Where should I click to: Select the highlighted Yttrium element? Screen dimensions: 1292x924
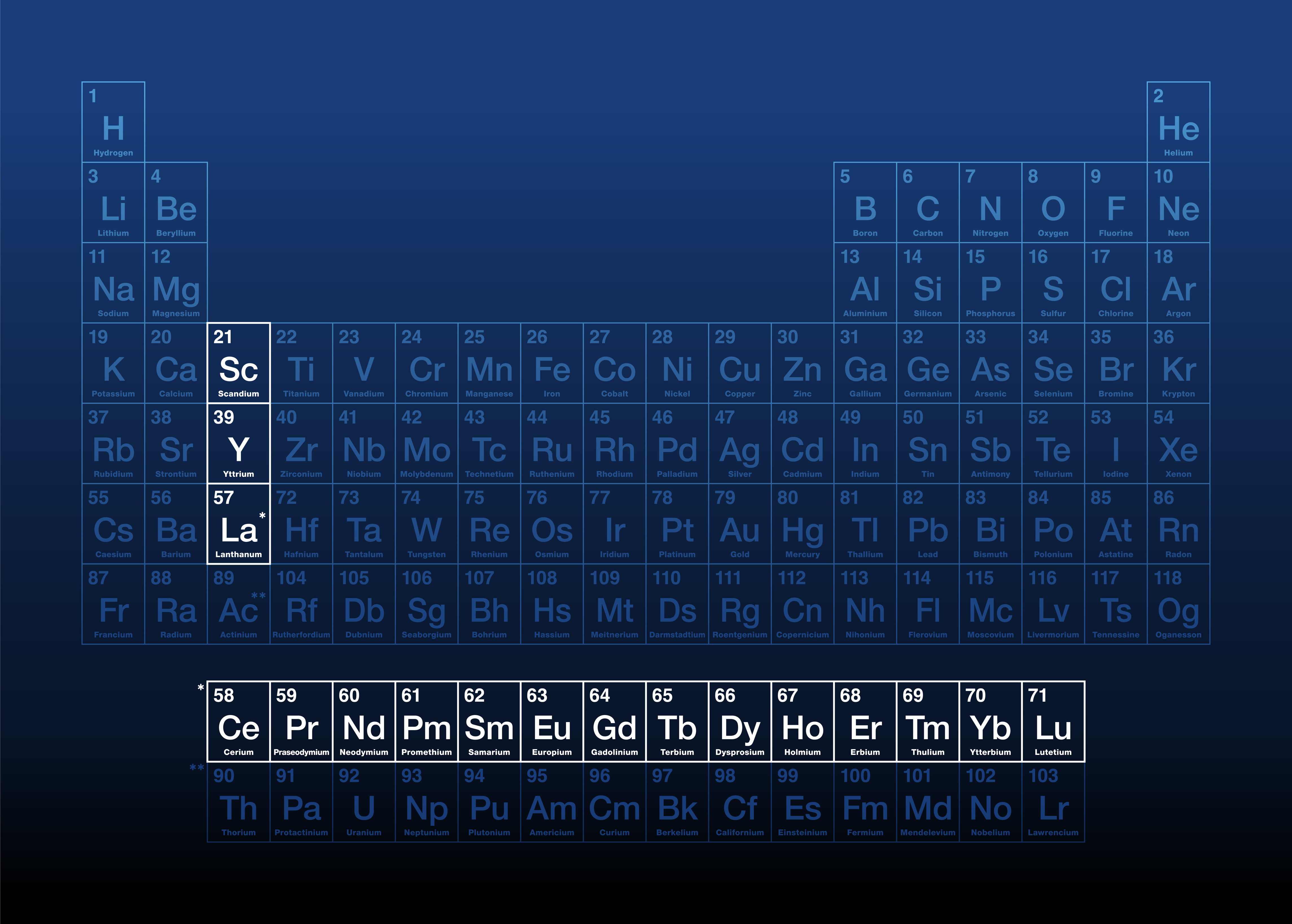(238, 444)
